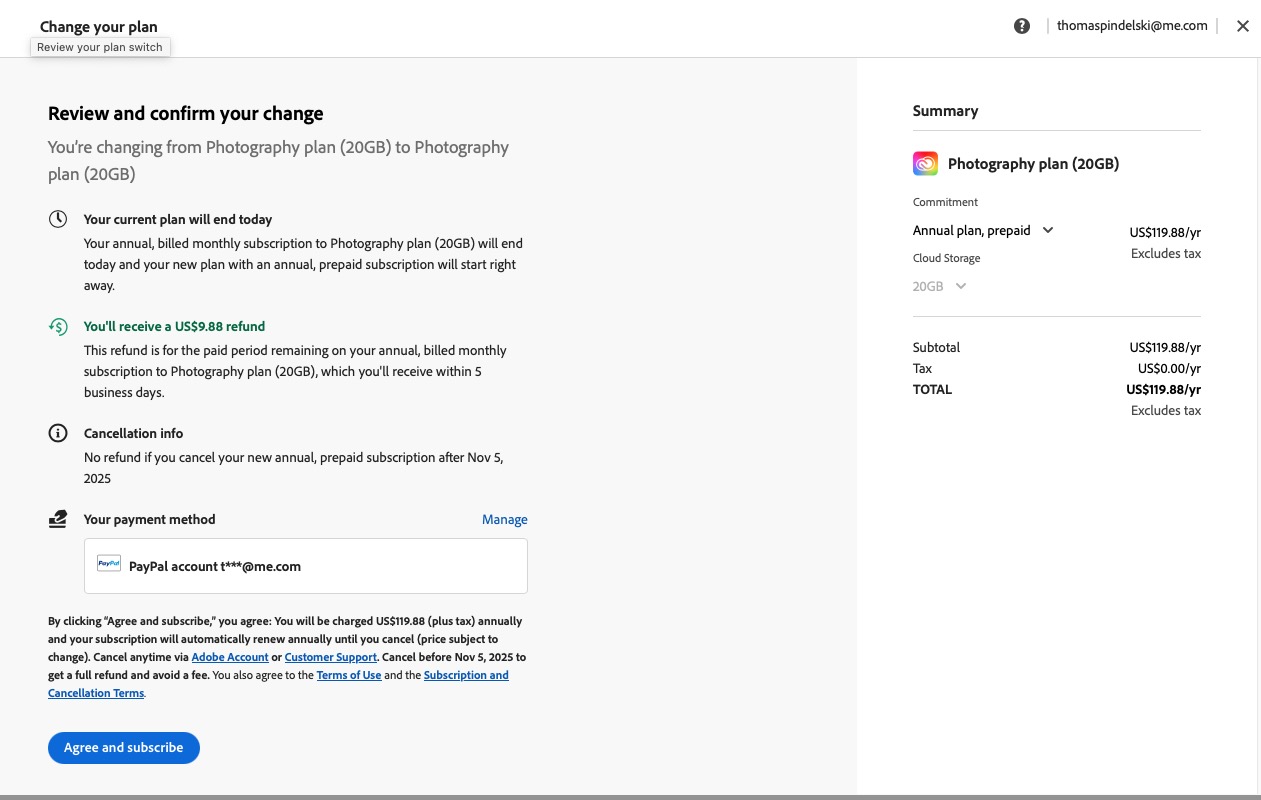The image size is (1261, 800).
Task: Click the clock icon beside plan end notice
Action: (x=58, y=219)
